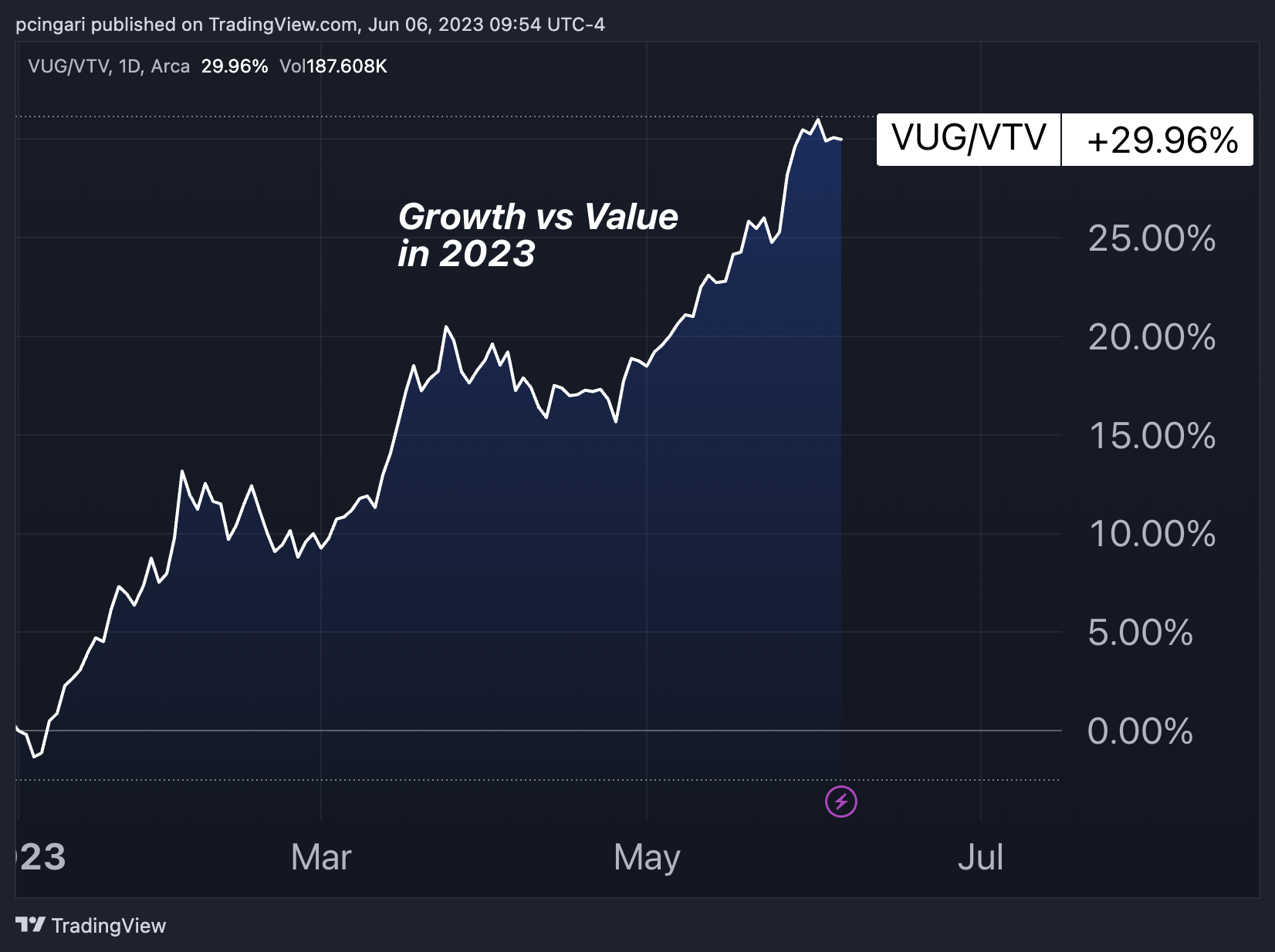Viewport: 1275px width, 952px height.
Task: Click the 5.00% price scale label
Action: click(1140, 633)
